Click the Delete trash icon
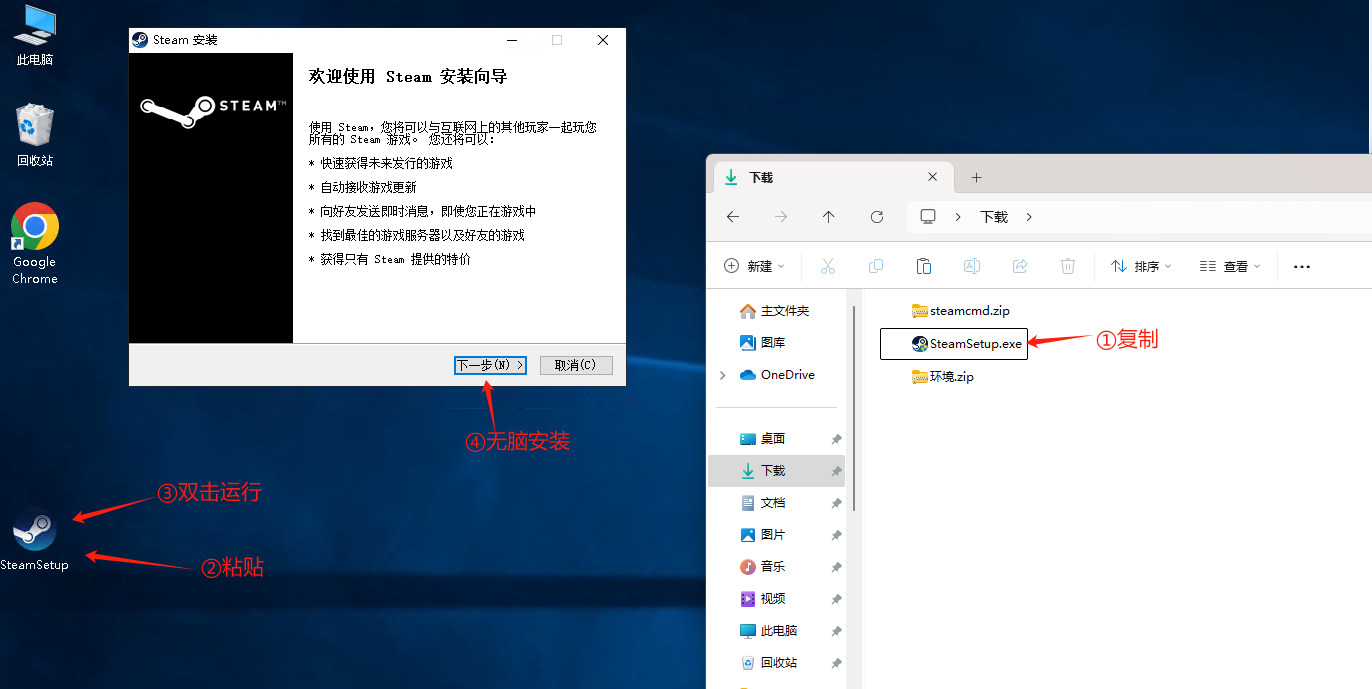The image size is (1372, 689). (x=1068, y=266)
